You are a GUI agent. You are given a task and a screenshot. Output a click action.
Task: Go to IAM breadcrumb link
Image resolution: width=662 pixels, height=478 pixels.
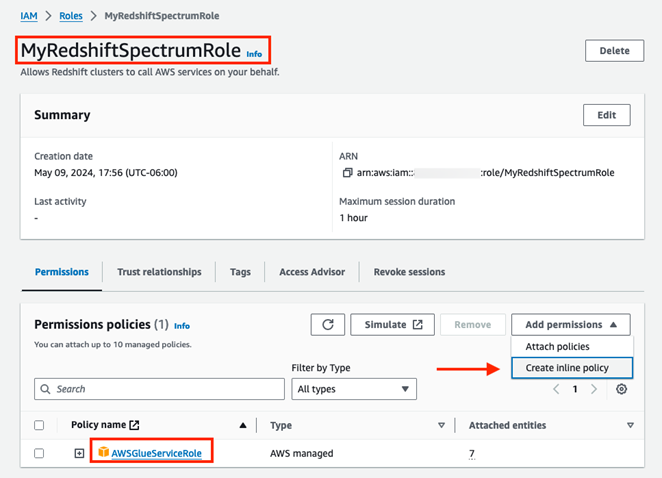(29, 16)
